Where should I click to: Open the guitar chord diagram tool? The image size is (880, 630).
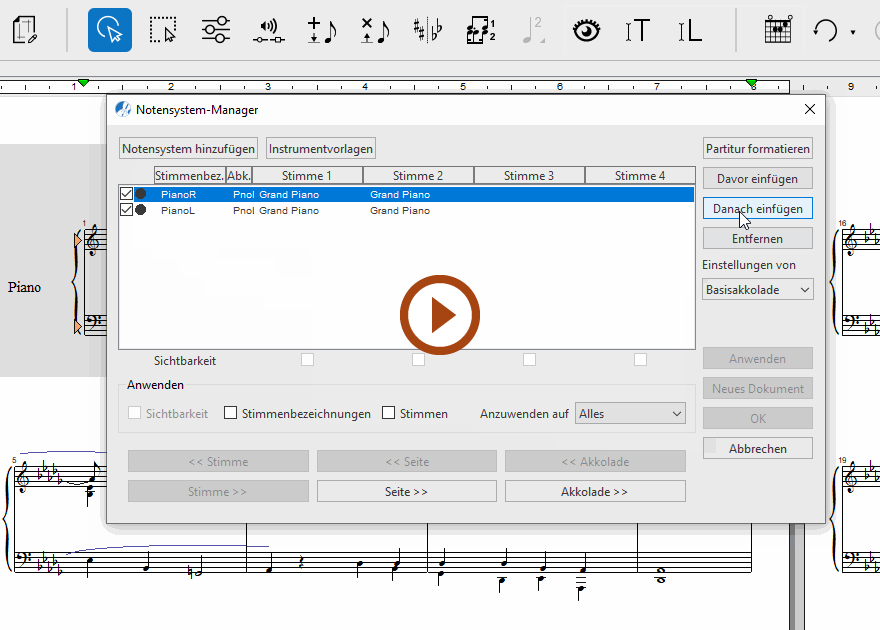coord(778,30)
